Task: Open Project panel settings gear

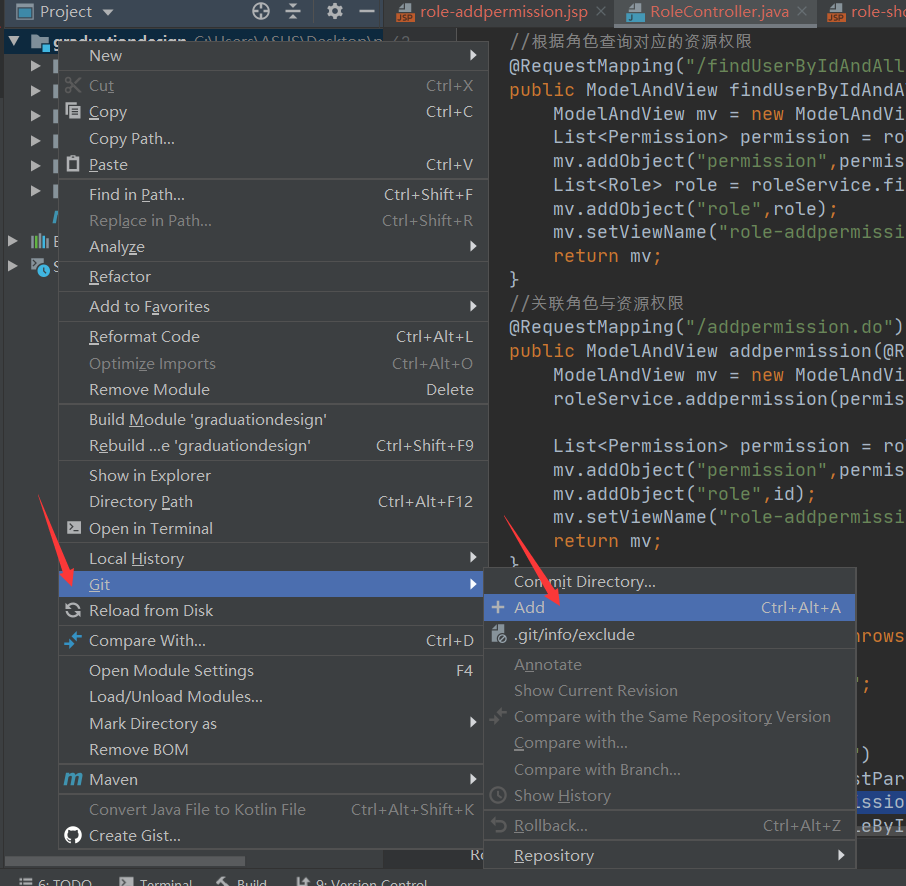Action: point(335,11)
